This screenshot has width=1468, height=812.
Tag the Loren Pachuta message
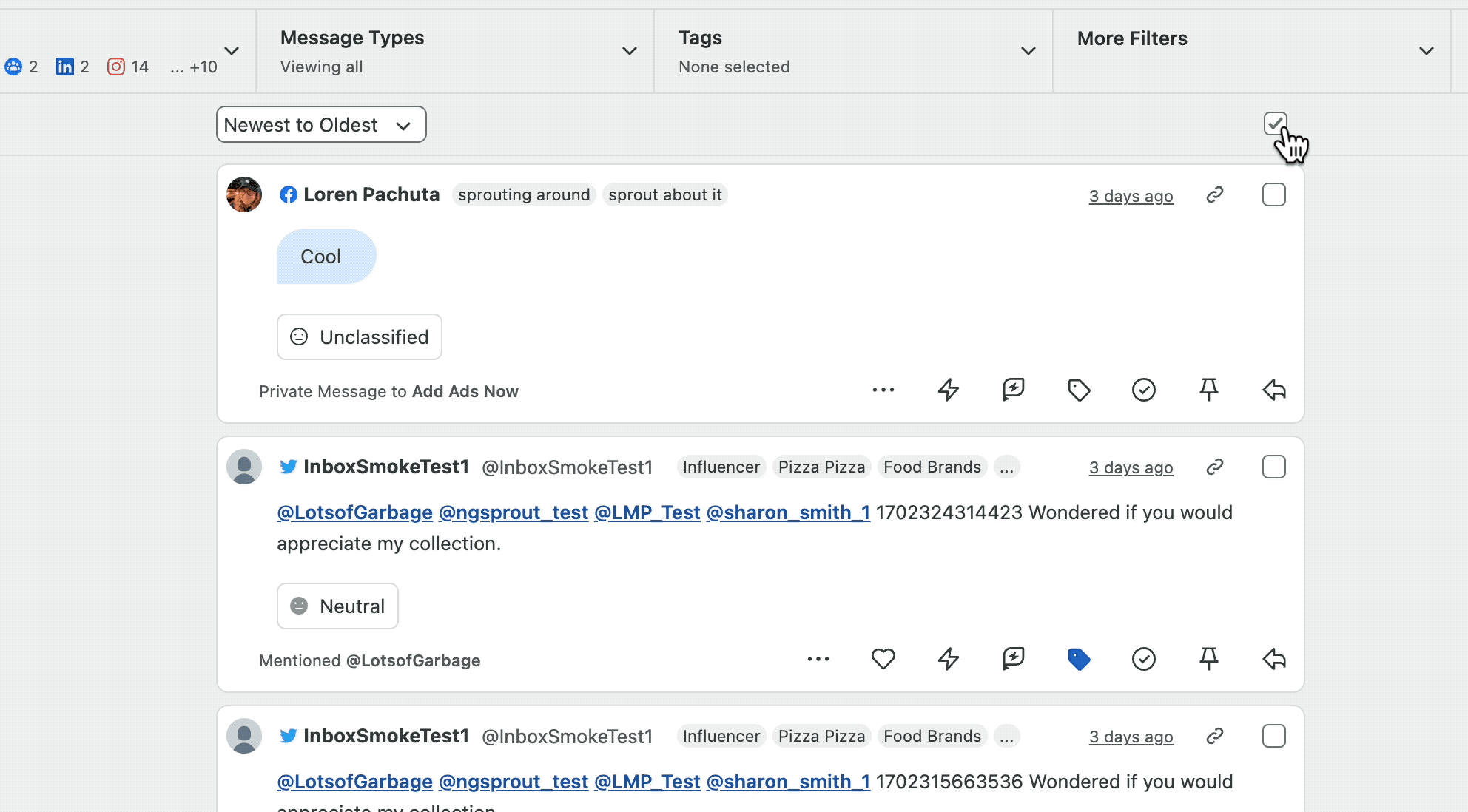pos(1079,390)
